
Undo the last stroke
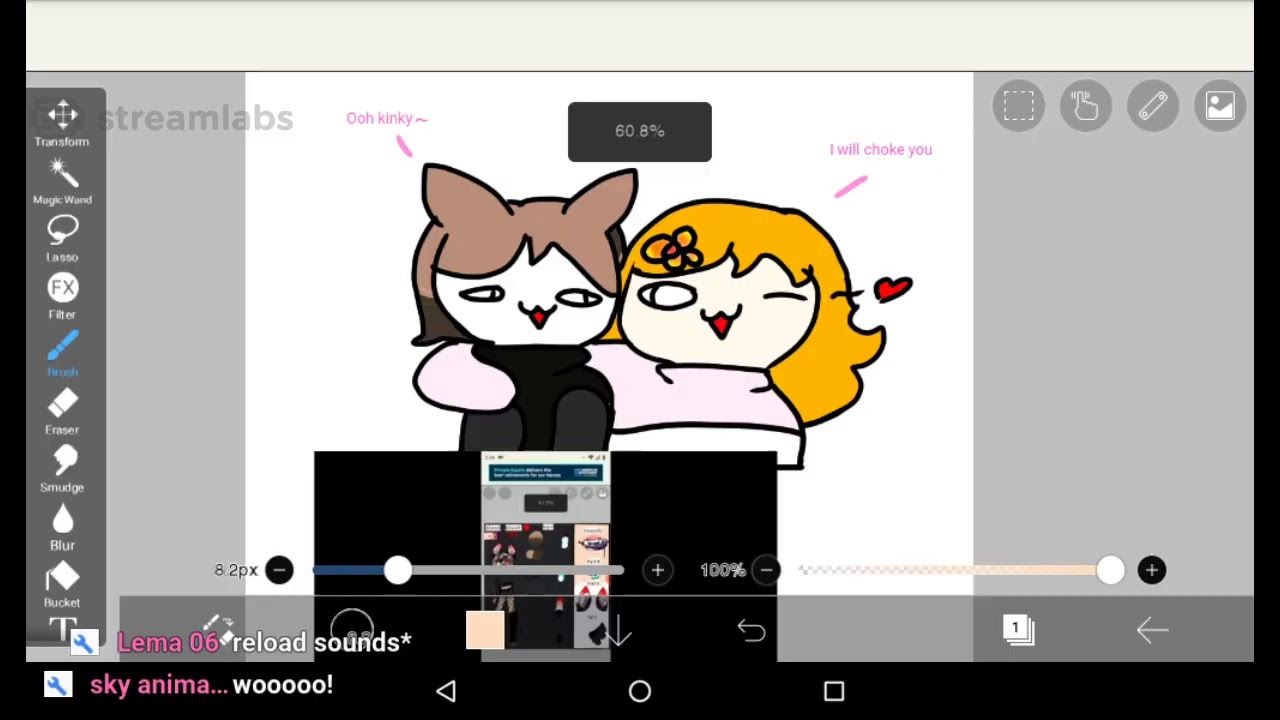(751, 630)
